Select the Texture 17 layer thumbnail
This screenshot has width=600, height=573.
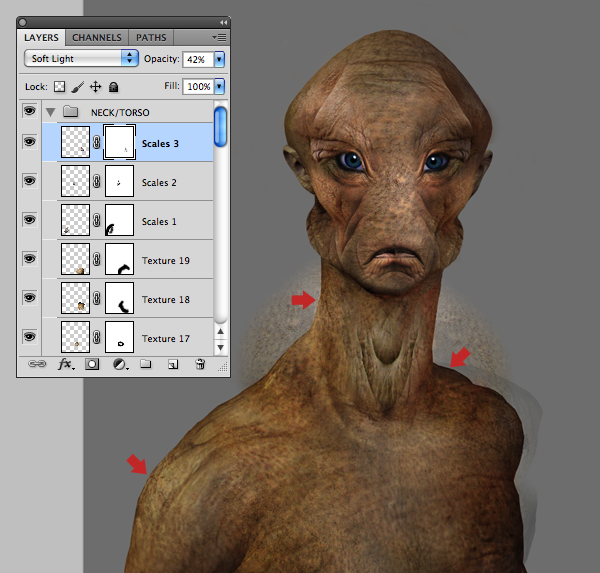(75, 337)
